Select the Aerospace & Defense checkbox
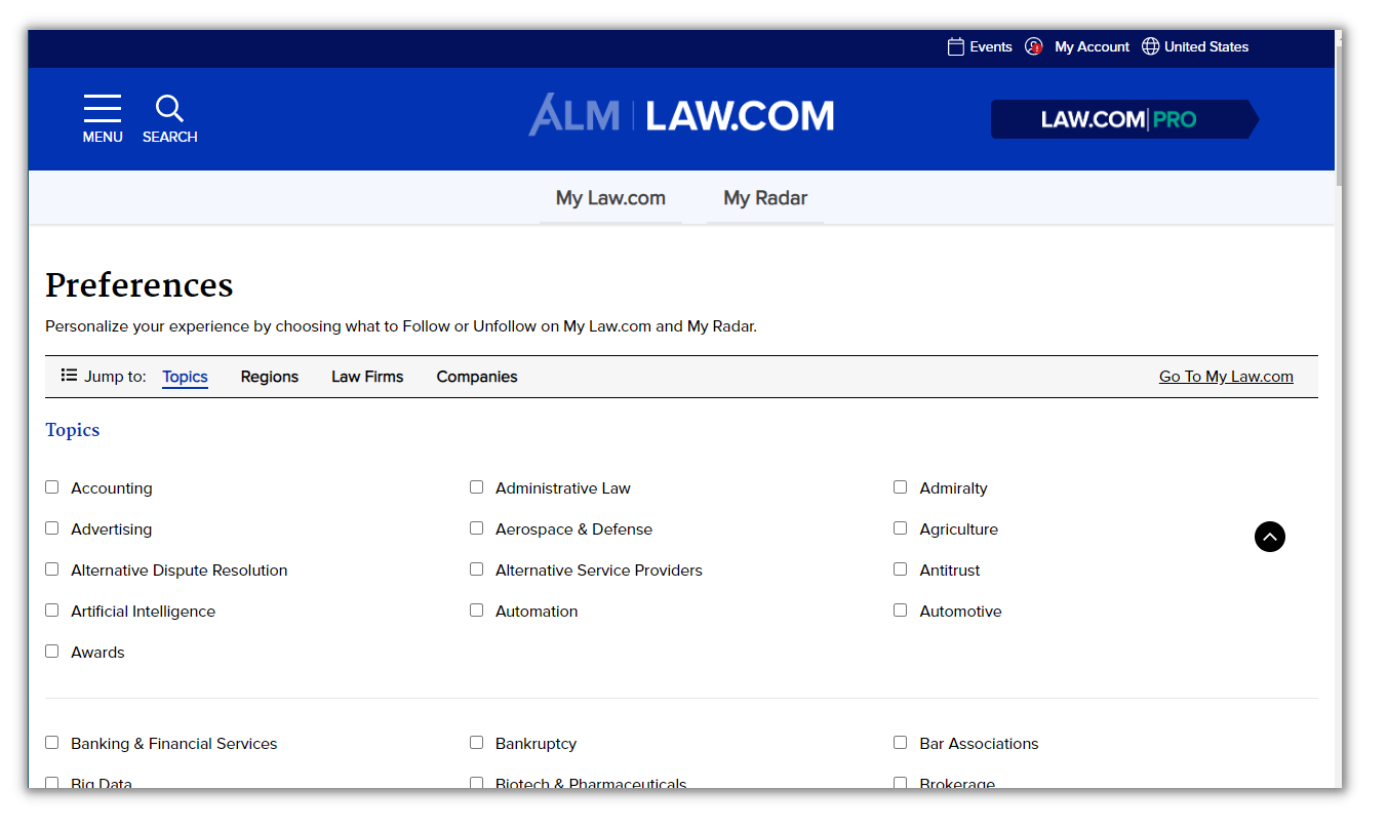Image resolution: width=1380 pixels, height=820 pixels. point(476,528)
